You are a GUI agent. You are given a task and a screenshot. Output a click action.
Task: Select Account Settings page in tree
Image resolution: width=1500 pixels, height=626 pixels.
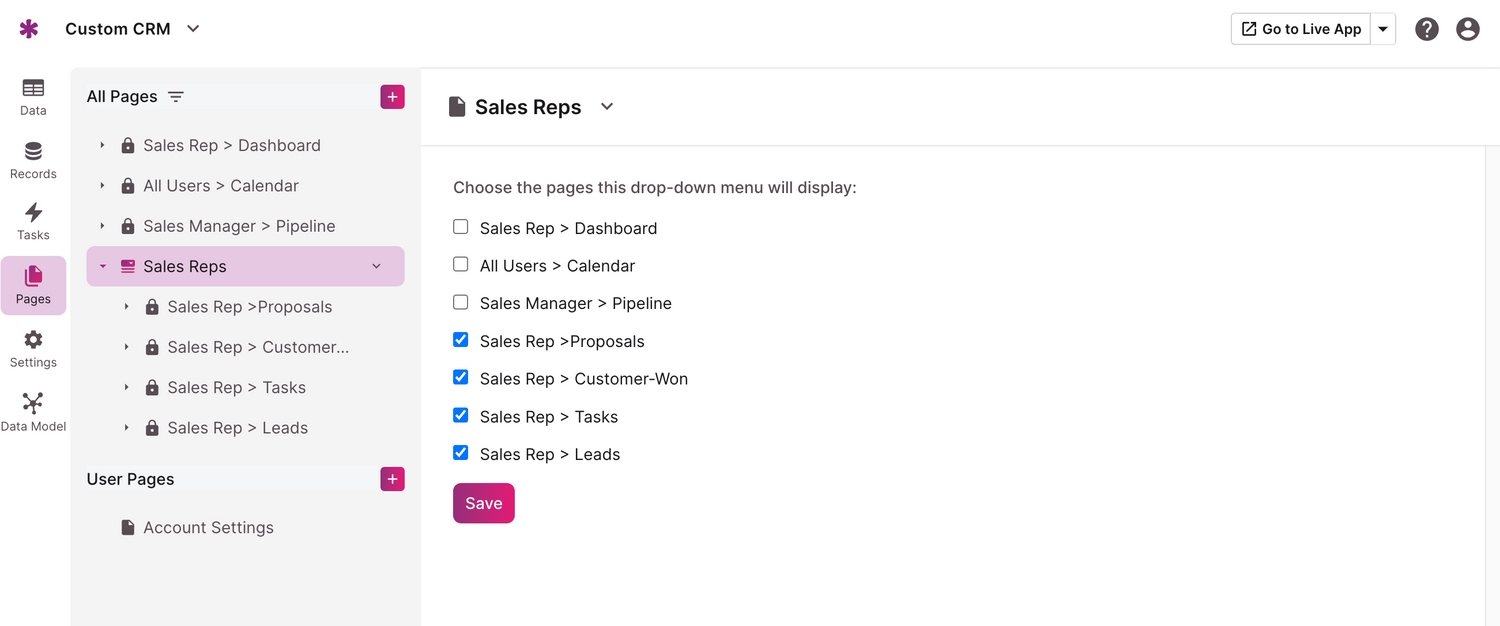[208, 527]
